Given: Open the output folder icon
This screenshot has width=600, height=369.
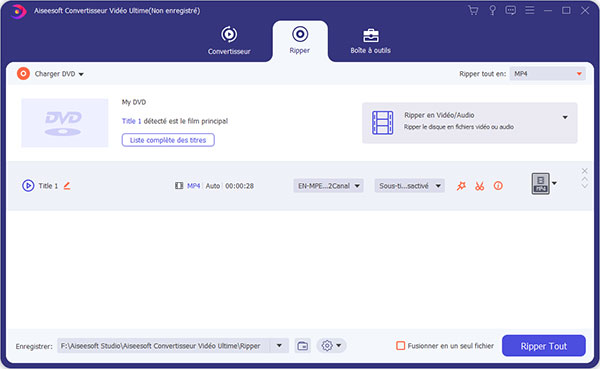Looking at the screenshot, I should click(303, 346).
